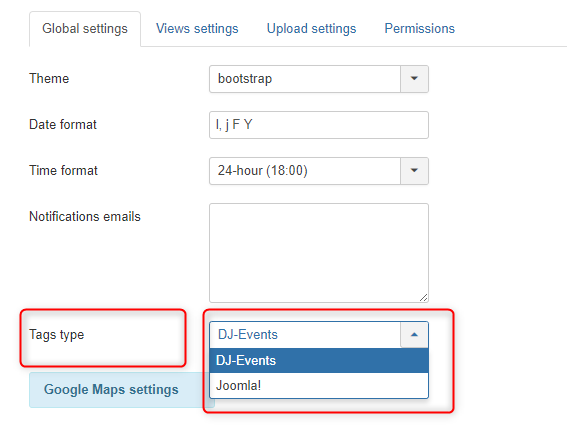Open the Global settings tab
Viewport: 567px width, 440px height.
(85, 29)
